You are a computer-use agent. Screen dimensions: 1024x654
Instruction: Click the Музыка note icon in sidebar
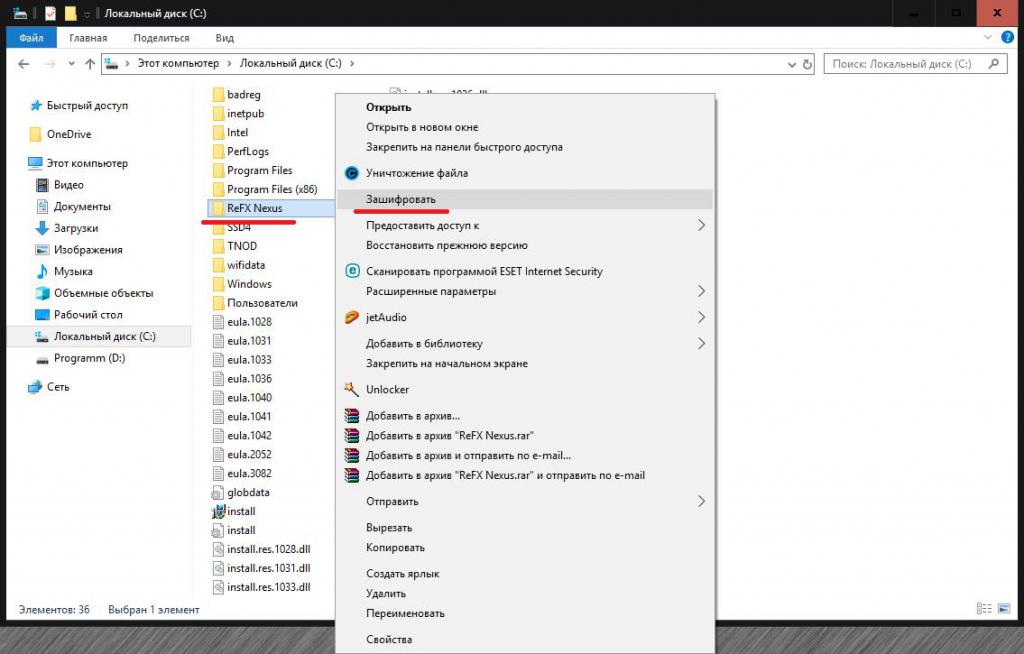[42, 271]
